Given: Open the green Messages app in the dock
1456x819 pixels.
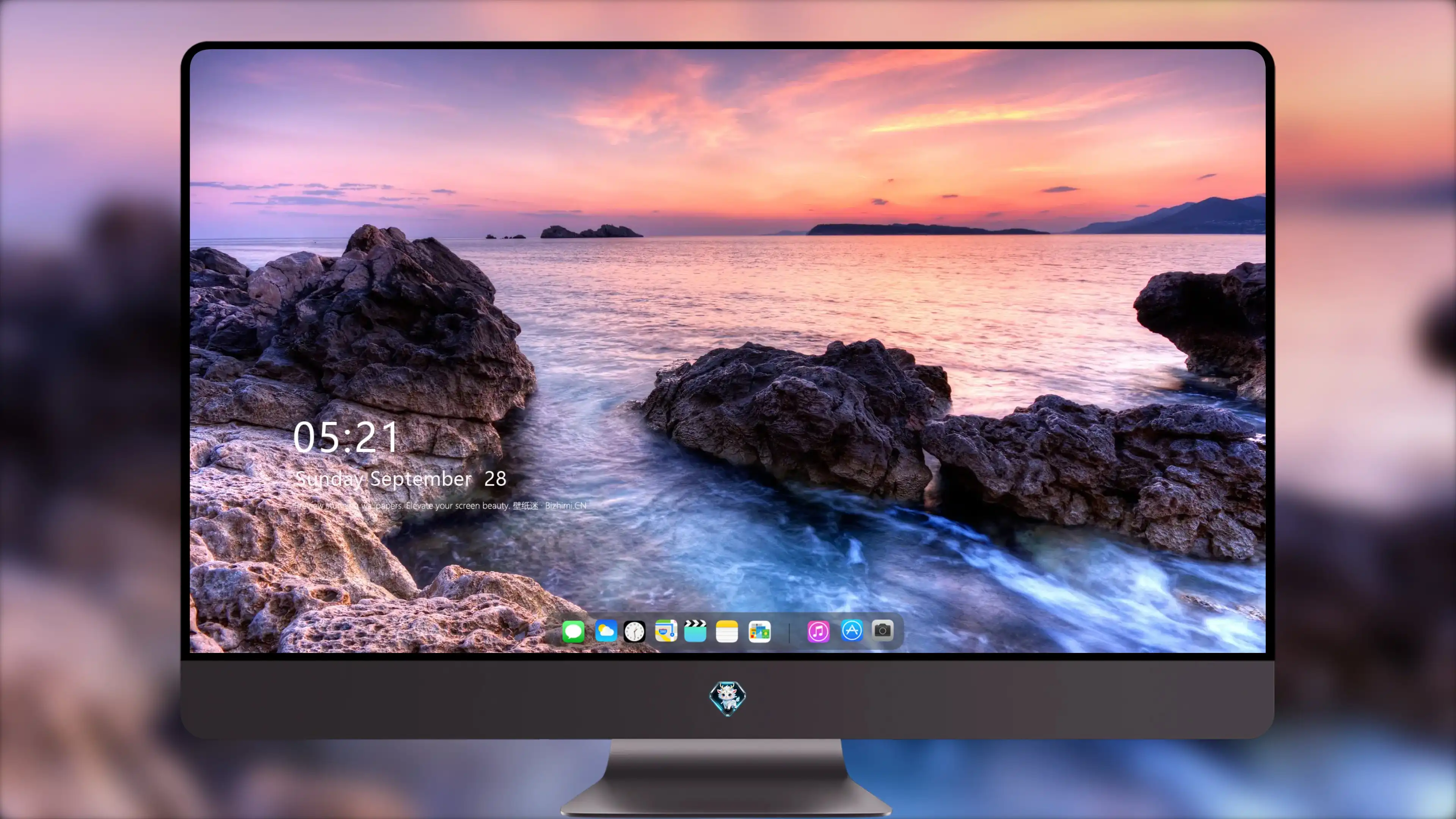Looking at the screenshot, I should click(573, 631).
